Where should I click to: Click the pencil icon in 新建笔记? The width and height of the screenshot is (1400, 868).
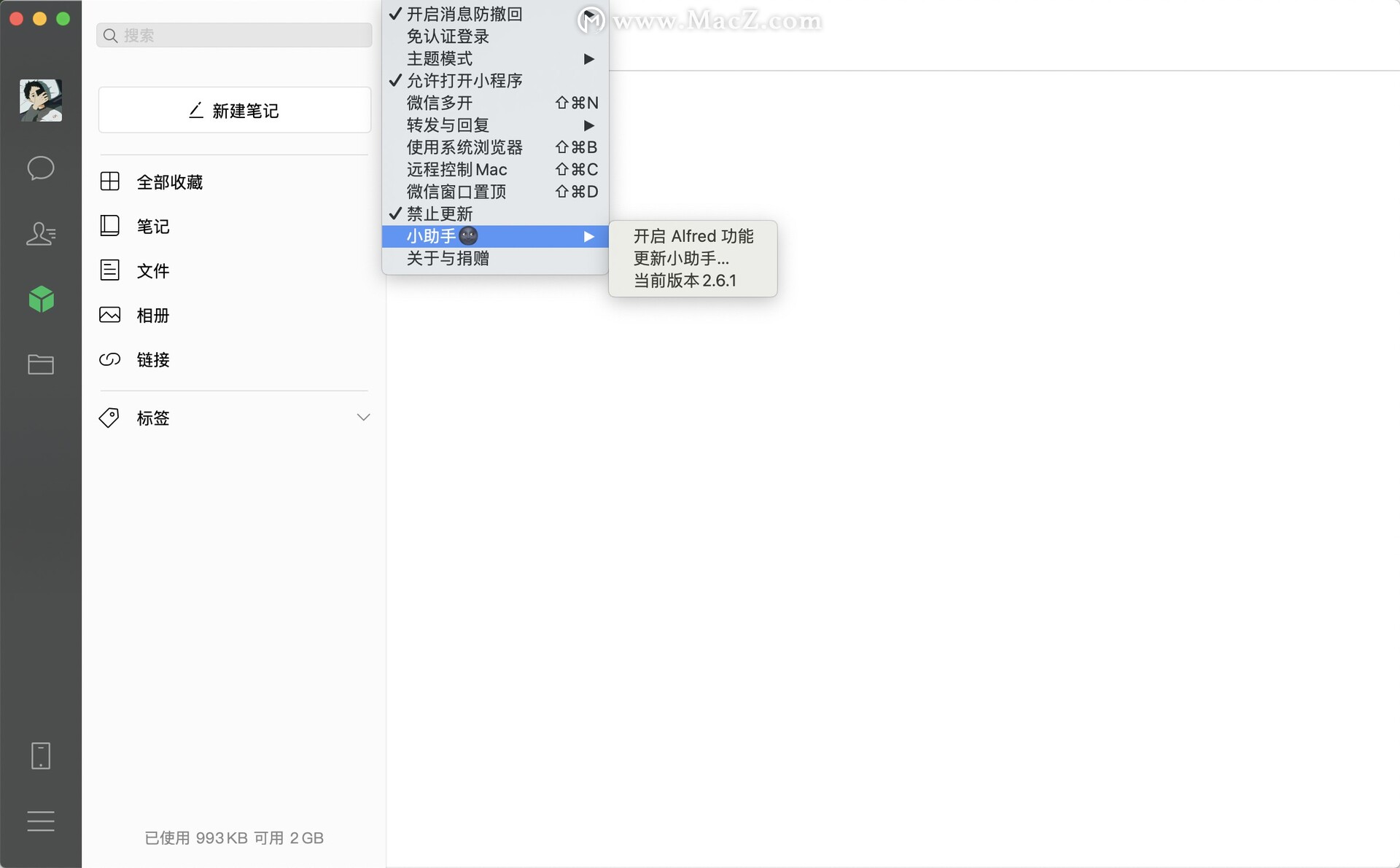click(196, 110)
